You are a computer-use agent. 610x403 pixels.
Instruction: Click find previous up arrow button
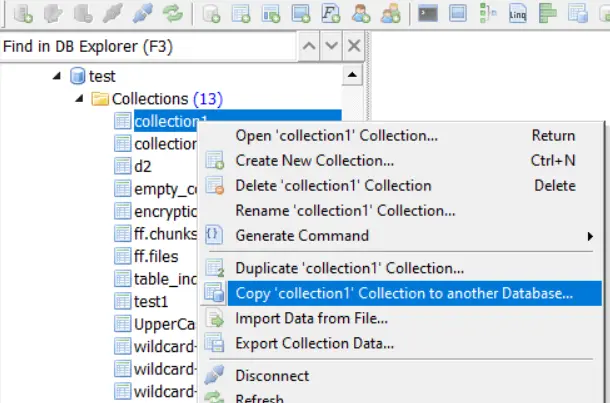309,46
